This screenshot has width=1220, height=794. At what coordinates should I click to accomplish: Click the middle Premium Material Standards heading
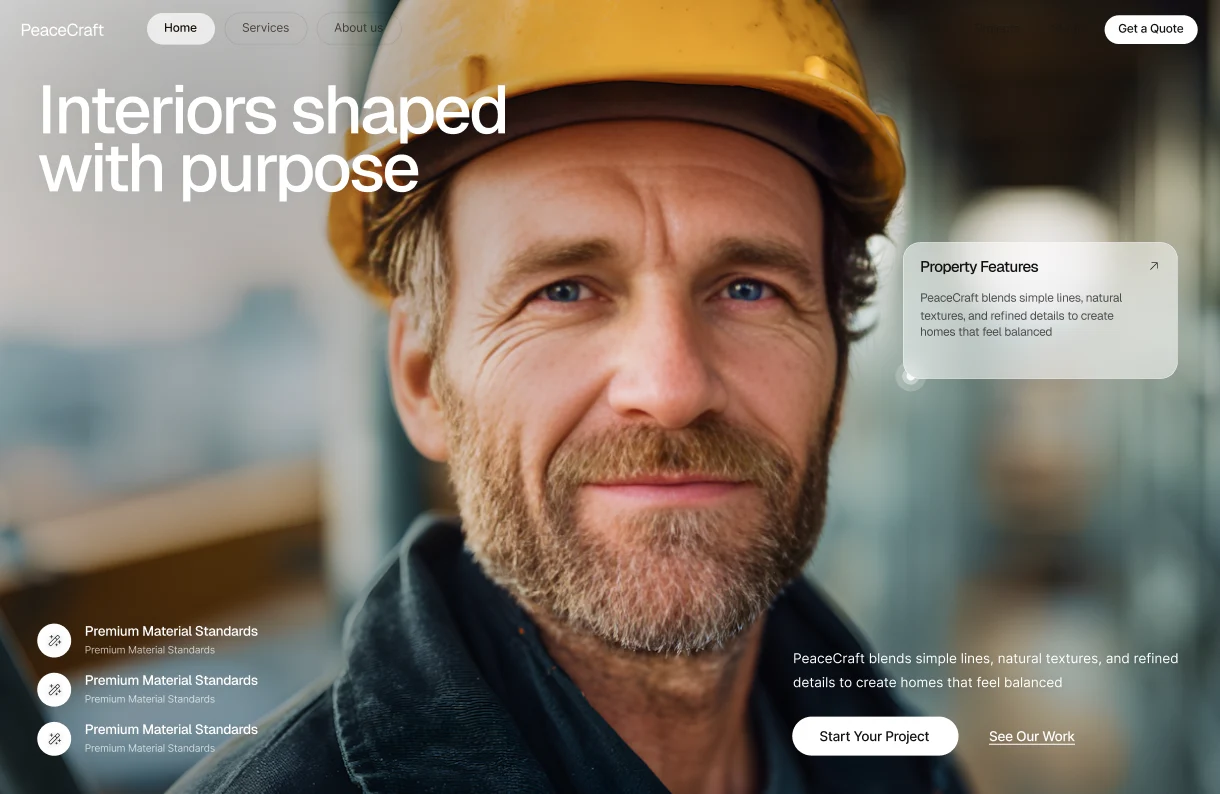[171, 680]
